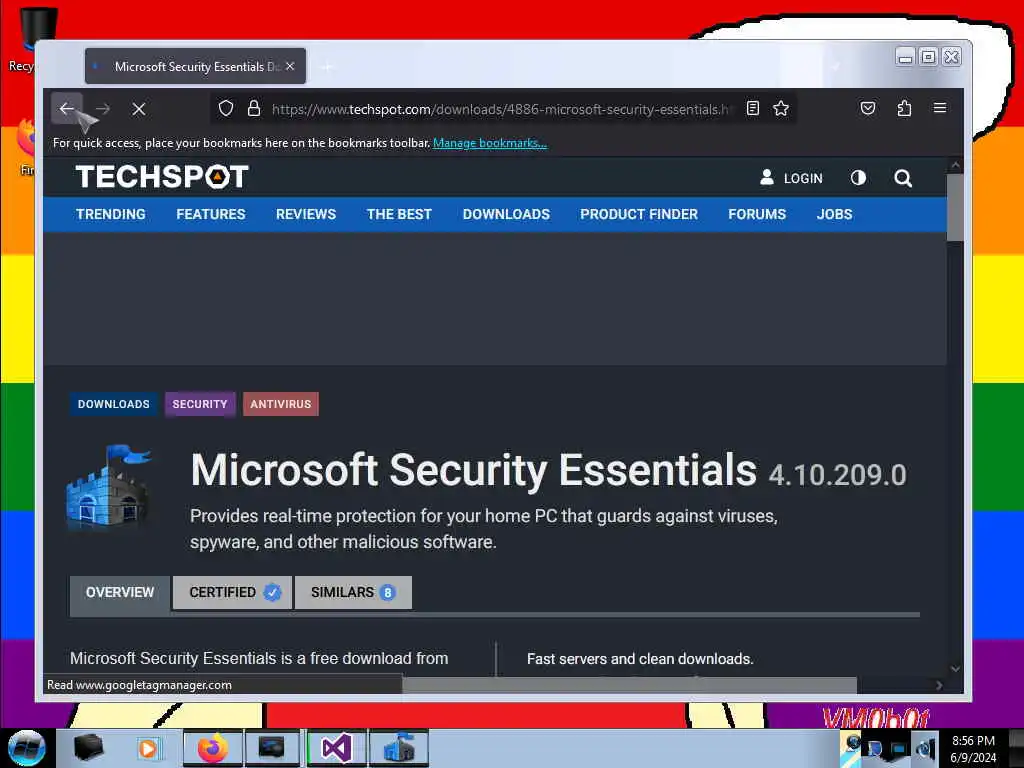Open the tracking protection shield icon
Viewport: 1024px width, 768px height.
225,108
